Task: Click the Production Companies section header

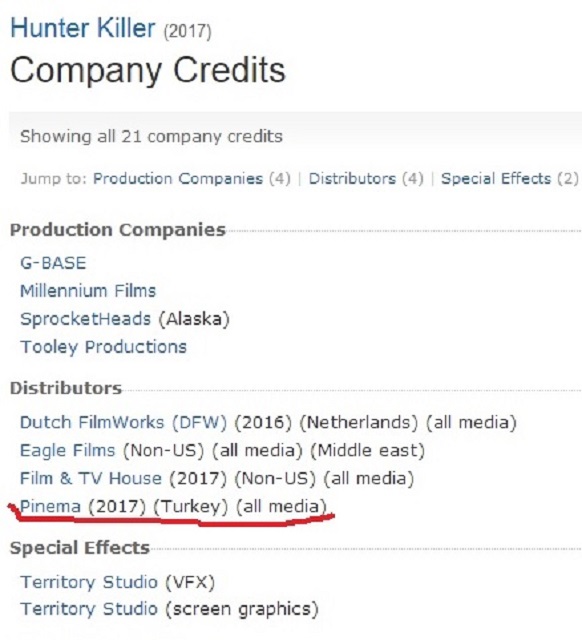Action: 118,230
